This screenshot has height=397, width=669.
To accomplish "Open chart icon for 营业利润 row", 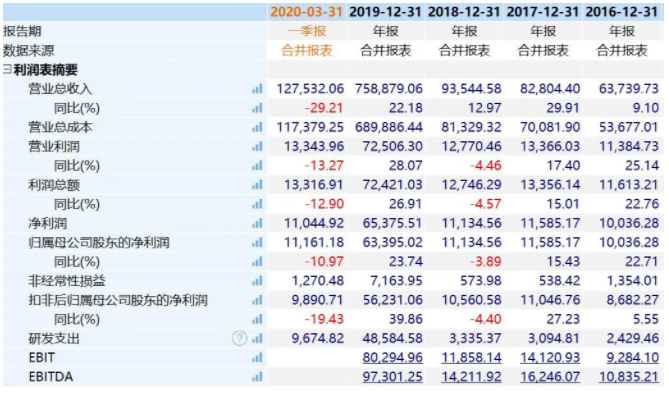I will pos(257,146).
